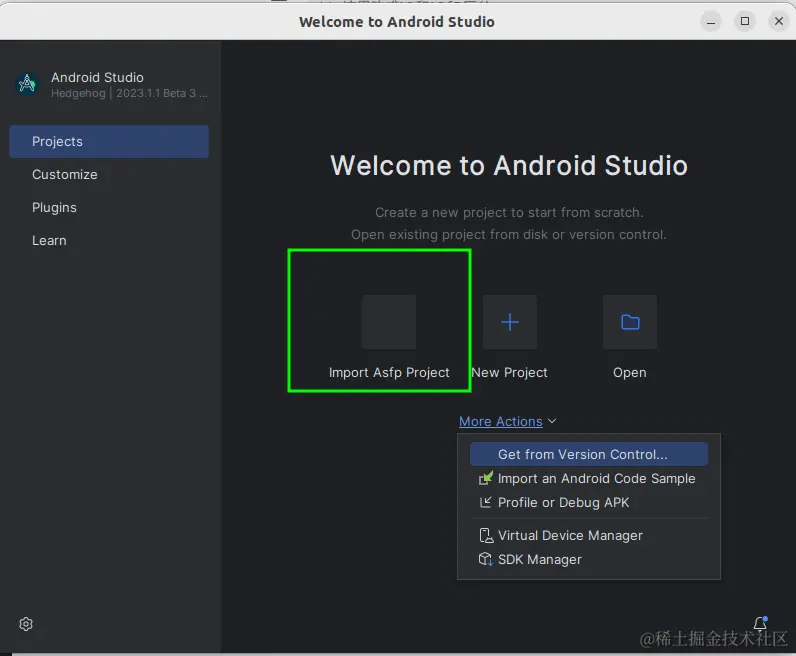Select Import an Android Code Sample
796x656 pixels.
(x=589, y=478)
